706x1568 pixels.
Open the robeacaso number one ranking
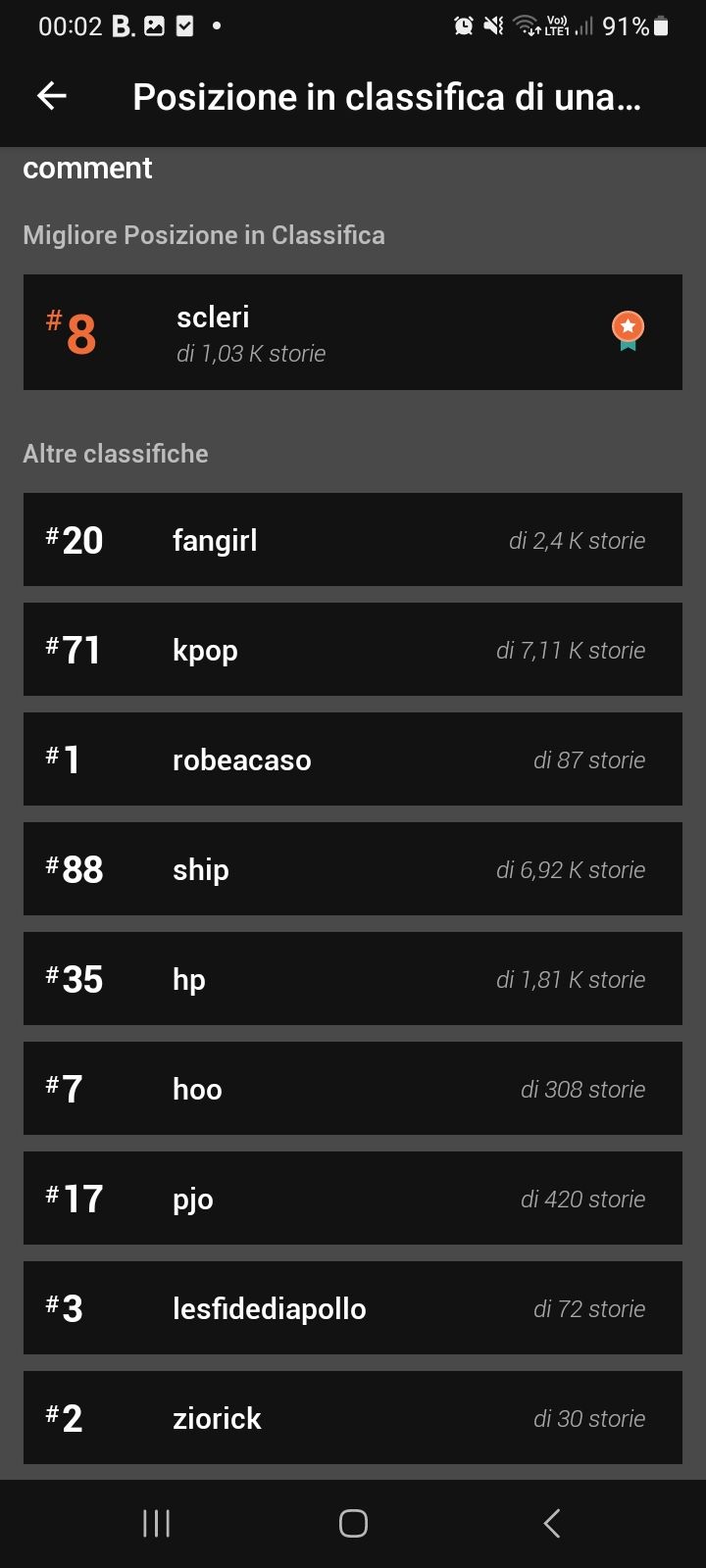pyautogui.click(x=353, y=759)
